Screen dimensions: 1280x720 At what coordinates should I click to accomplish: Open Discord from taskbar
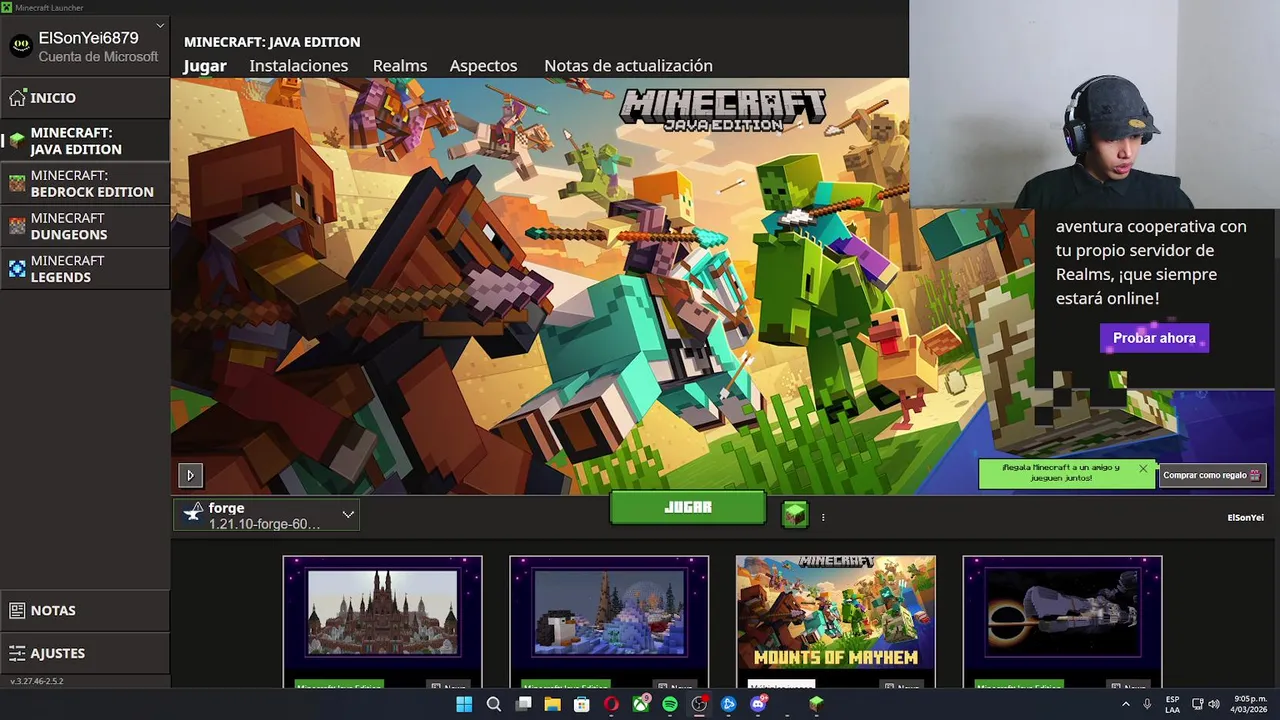point(758,704)
